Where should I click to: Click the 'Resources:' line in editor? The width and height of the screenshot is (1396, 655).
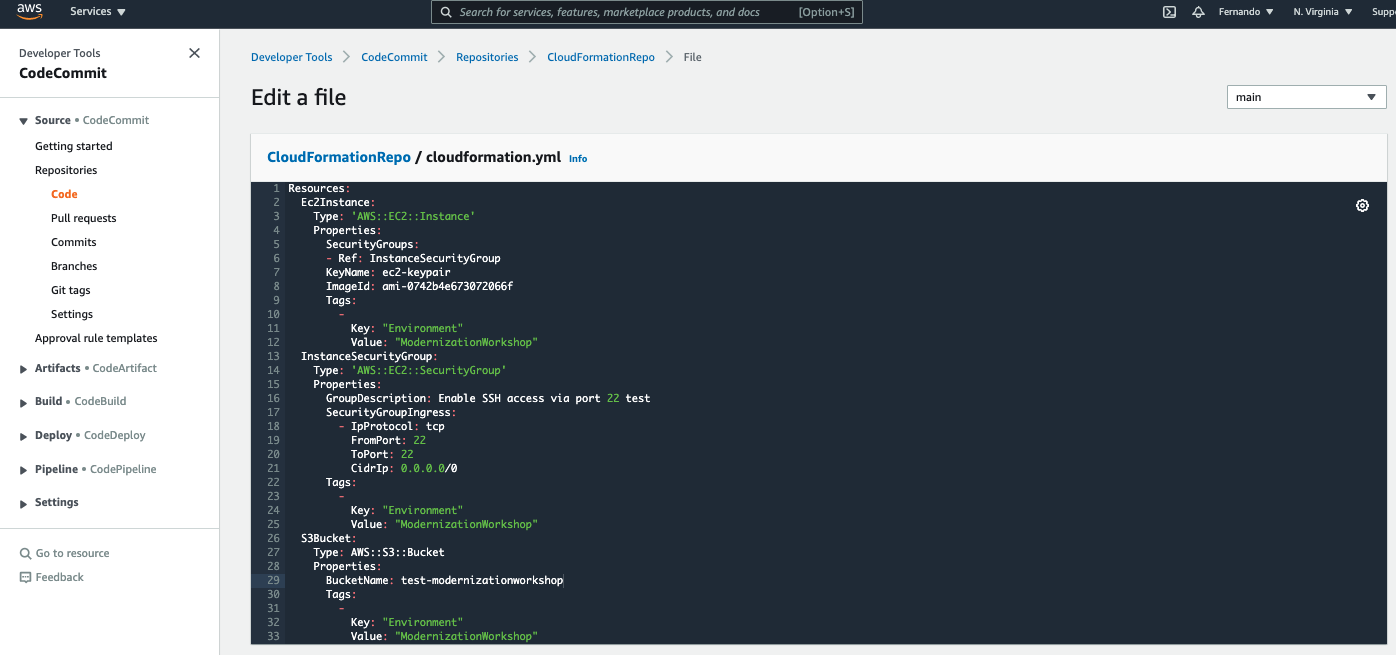pyautogui.click(x=318, y=188)
